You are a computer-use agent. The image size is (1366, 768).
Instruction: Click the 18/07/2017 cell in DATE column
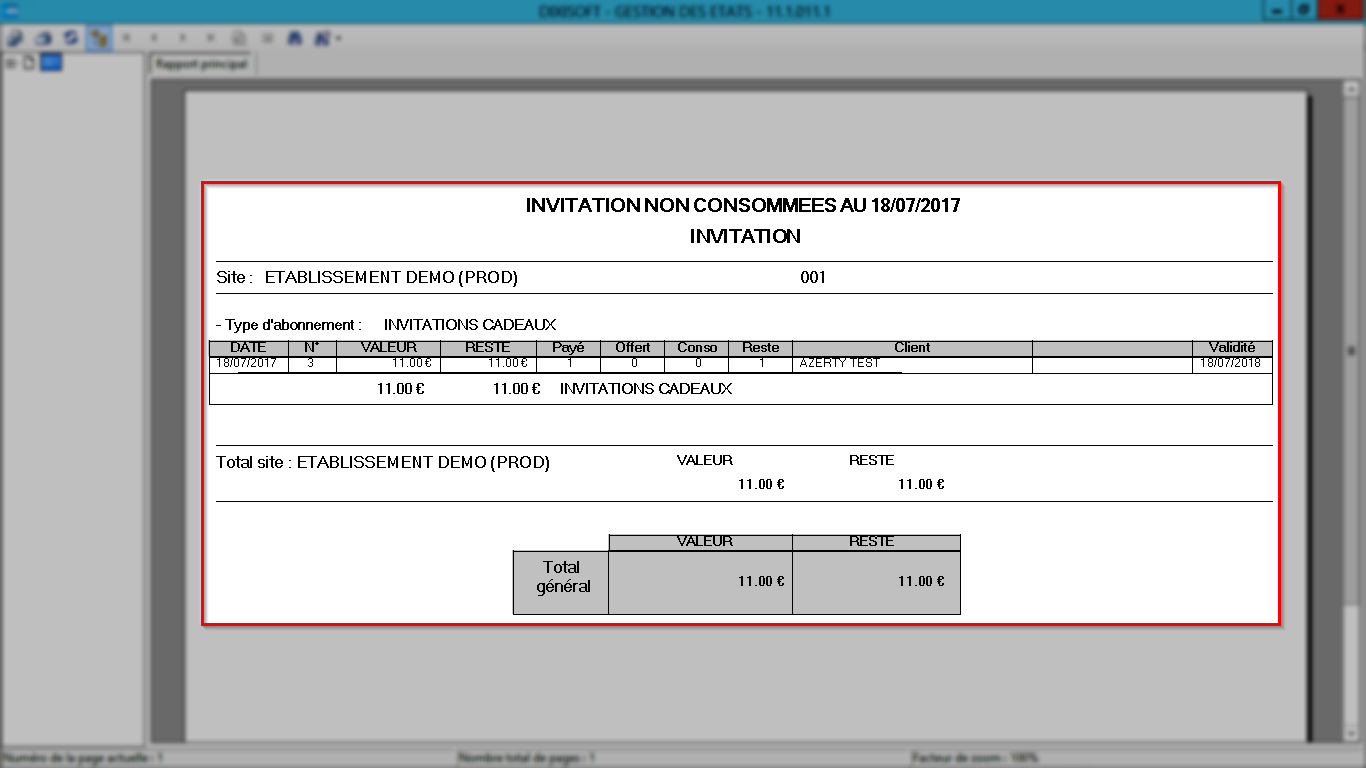tap(248, 364)
